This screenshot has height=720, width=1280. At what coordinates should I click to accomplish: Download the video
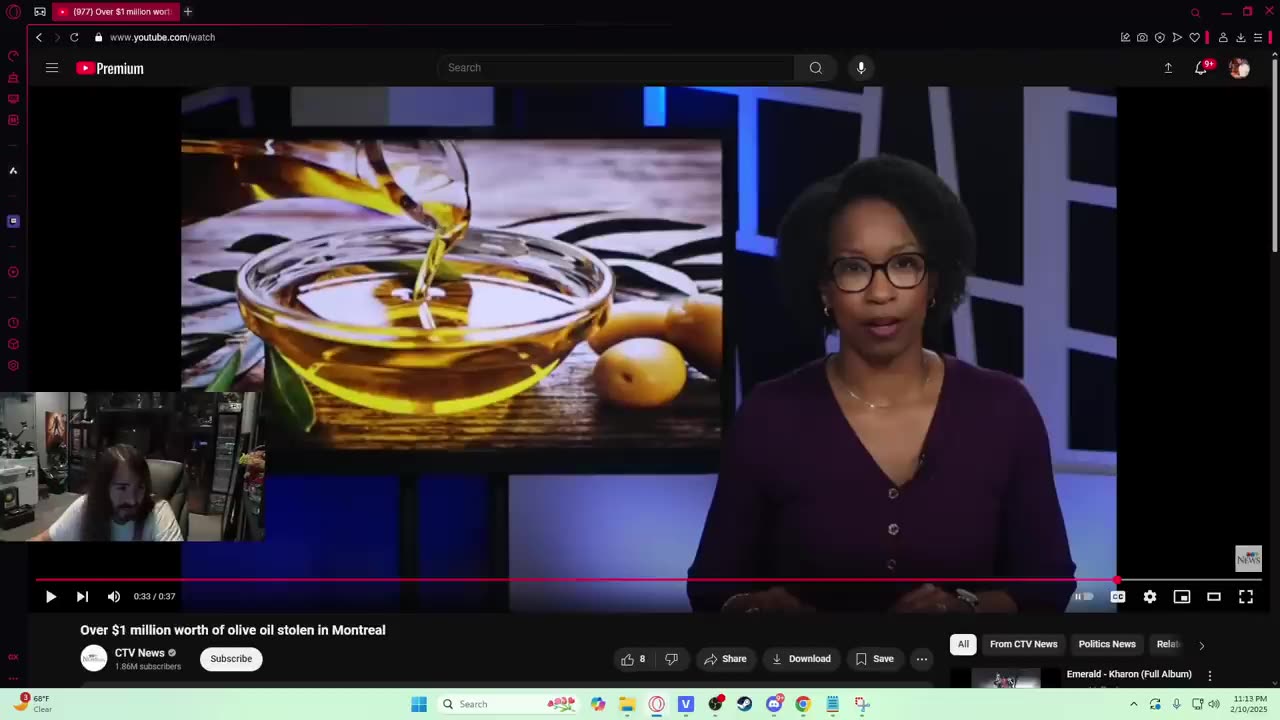pos(801,659)
